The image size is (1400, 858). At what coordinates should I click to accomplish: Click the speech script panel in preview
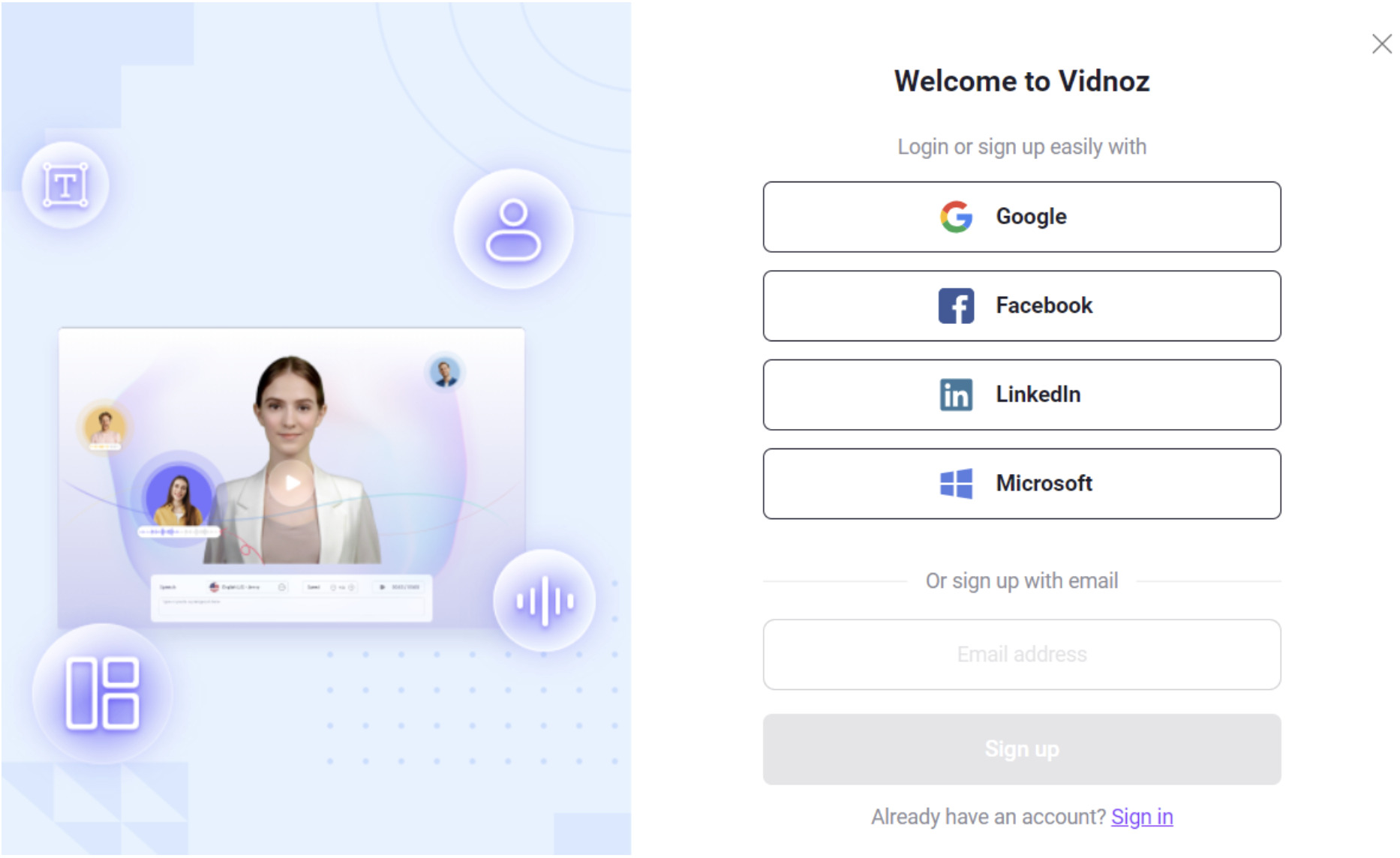(x=291, y=604)
